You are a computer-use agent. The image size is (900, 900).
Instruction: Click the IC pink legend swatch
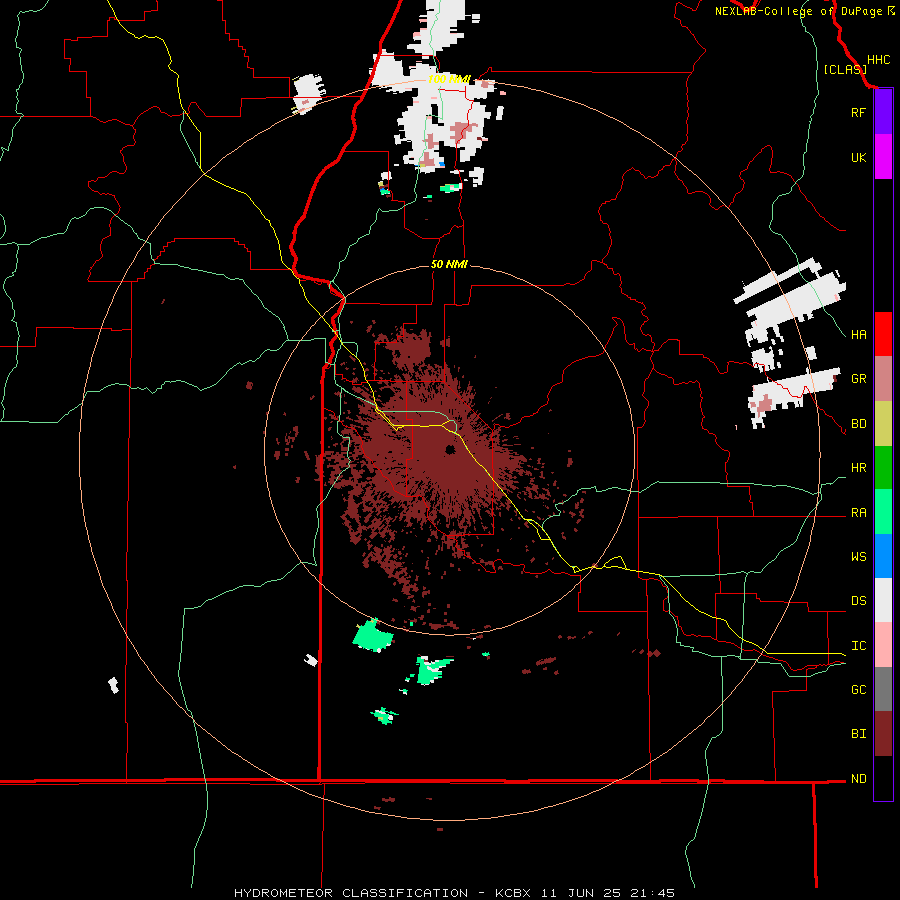883,645
